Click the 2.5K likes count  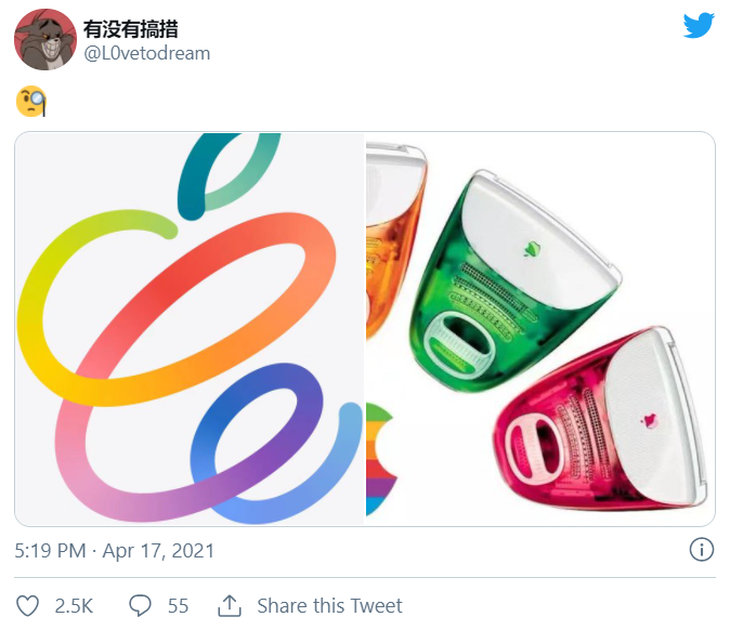coord(74,606)
